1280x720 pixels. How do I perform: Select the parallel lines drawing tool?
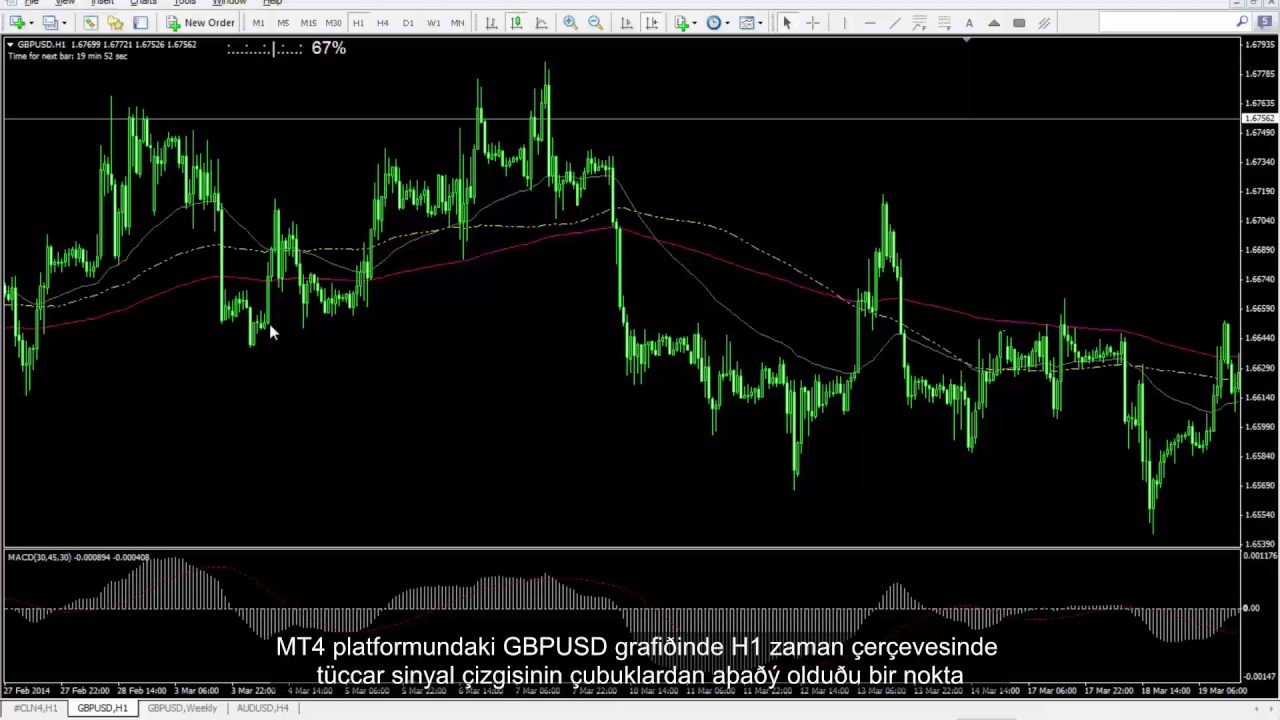(x=1044, y=22)
